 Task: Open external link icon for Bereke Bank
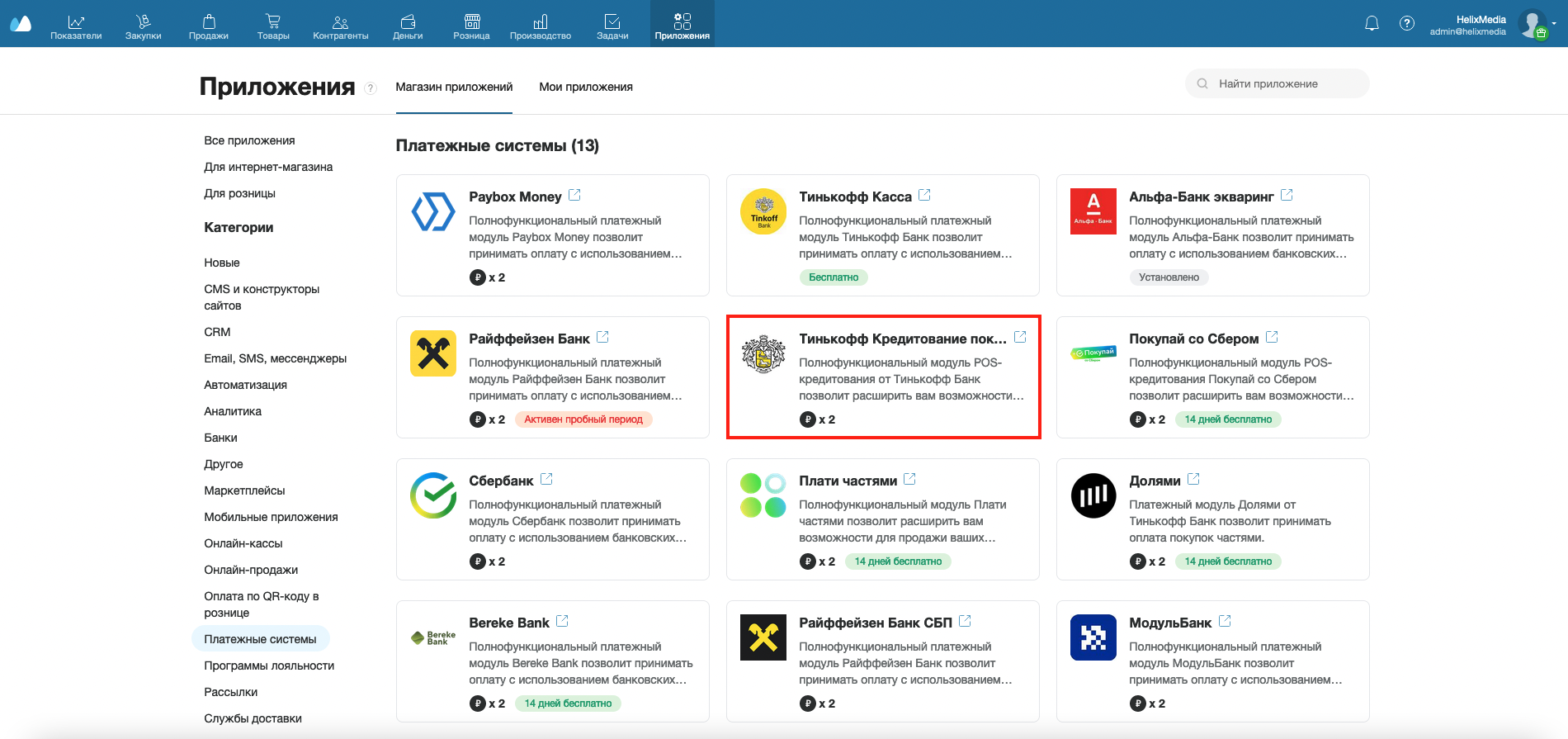562,622
